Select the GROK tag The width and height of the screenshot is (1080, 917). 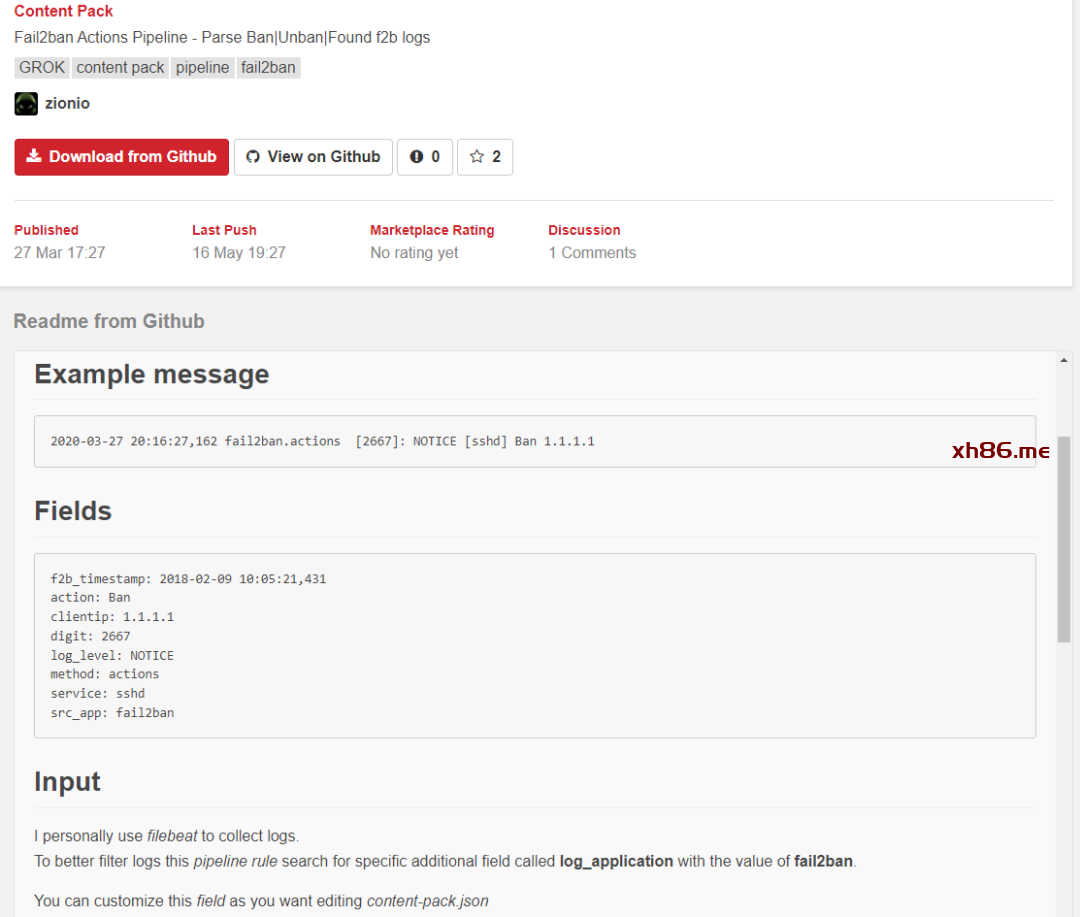[42, 68]
